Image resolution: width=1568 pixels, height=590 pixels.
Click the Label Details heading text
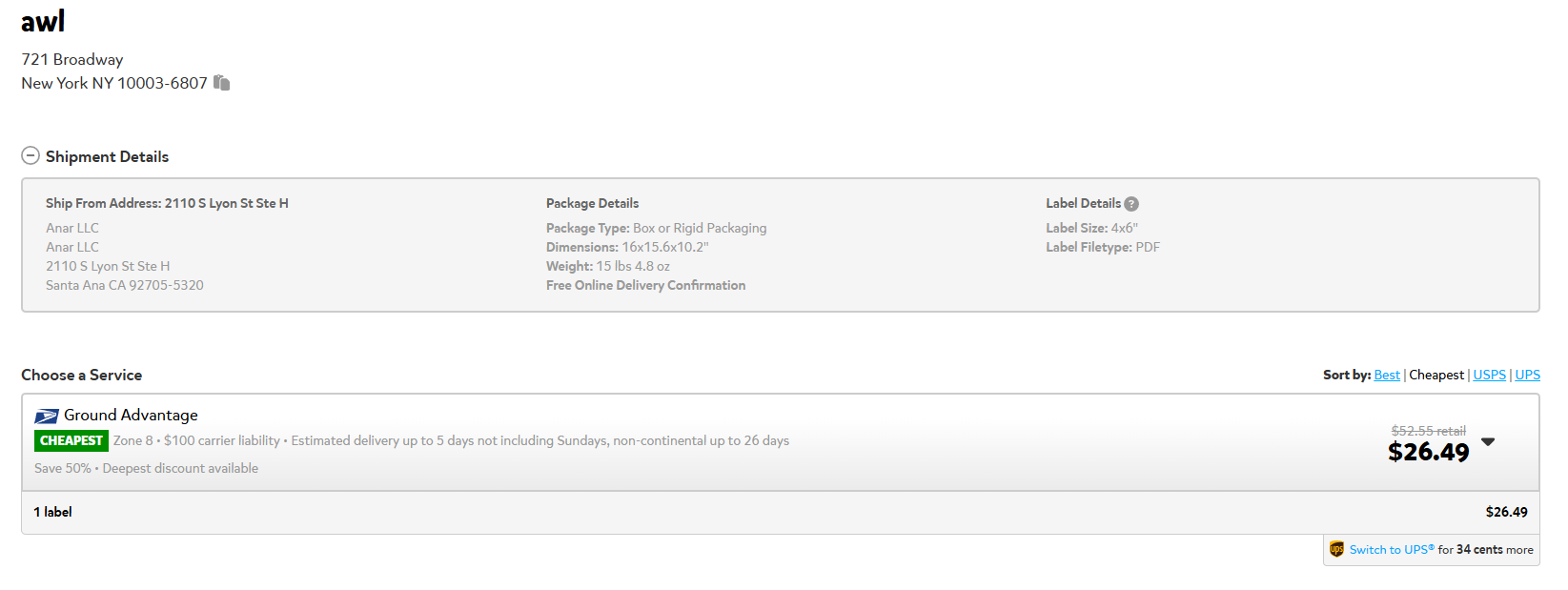click(x=1083, y=203)
